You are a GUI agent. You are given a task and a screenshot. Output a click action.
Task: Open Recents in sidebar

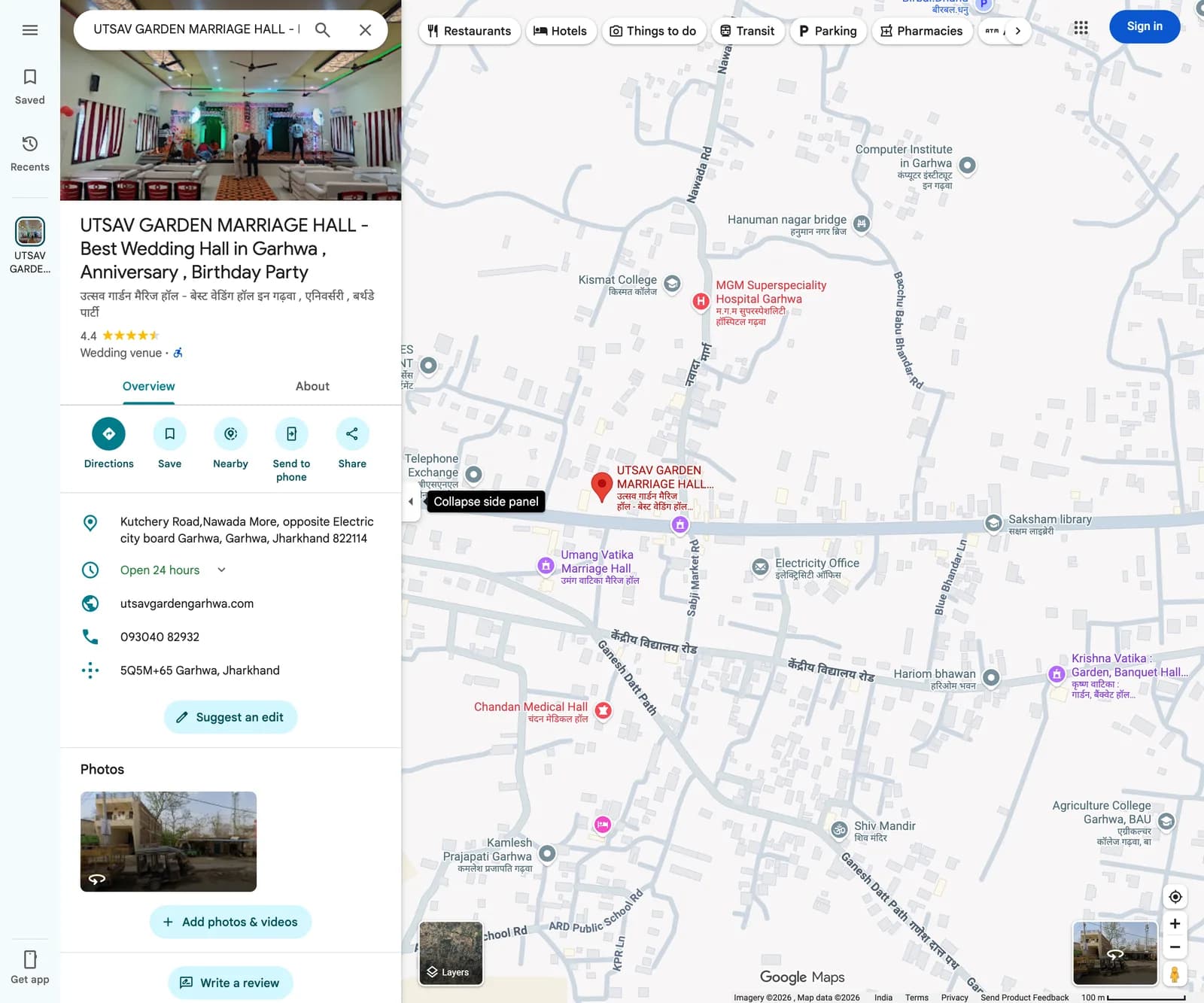(30, 153)
